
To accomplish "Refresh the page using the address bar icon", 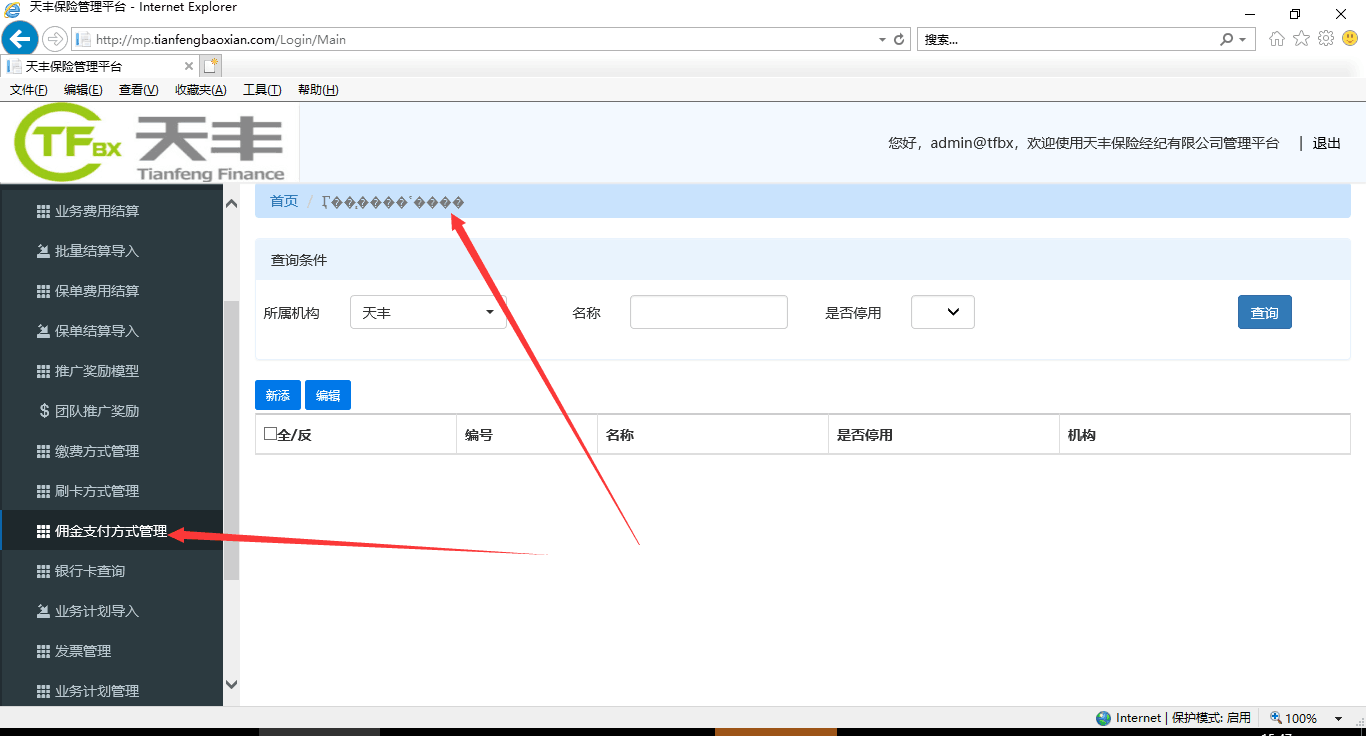I will click(899, 40).
